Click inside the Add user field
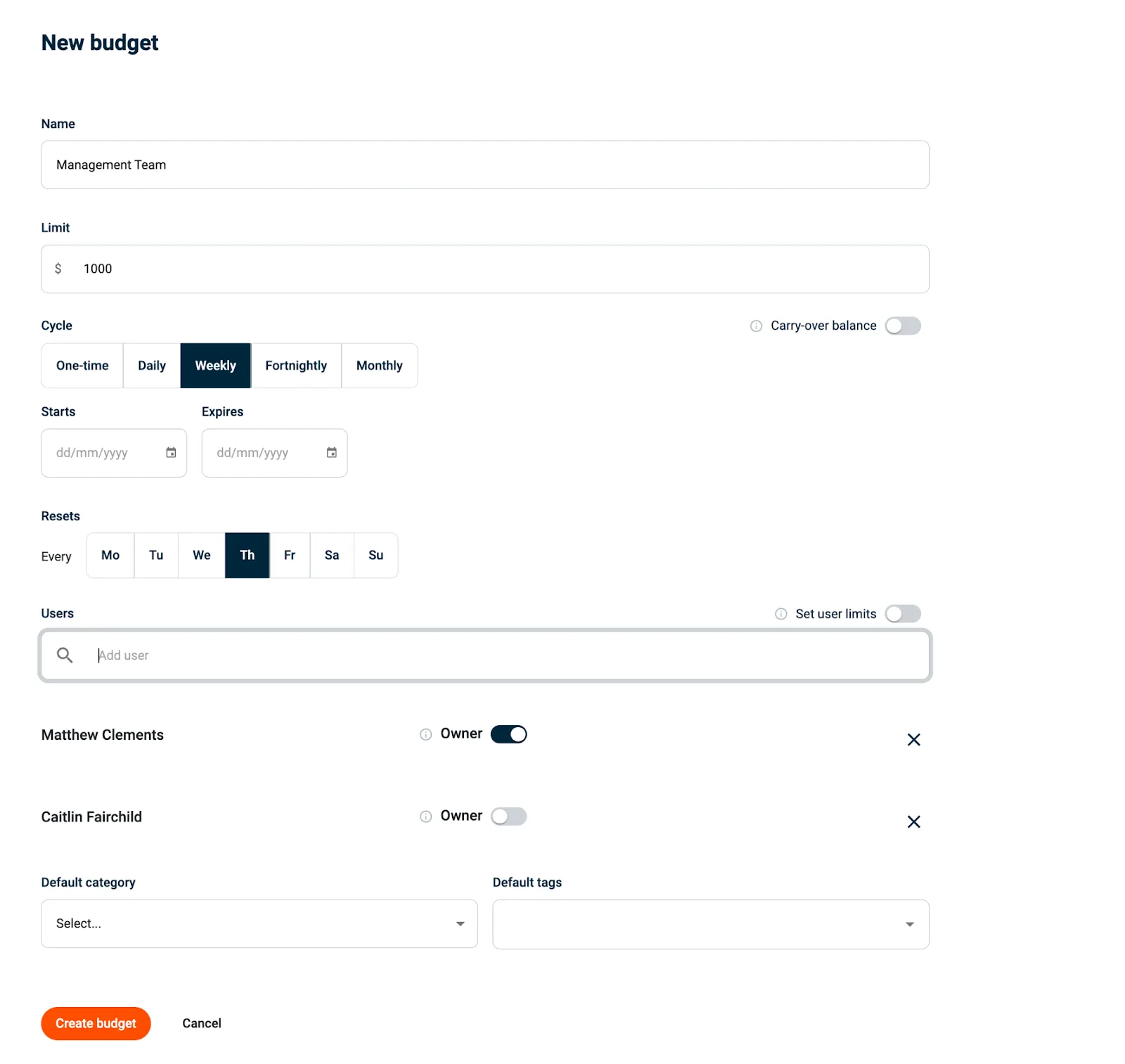Viewport: 1125px width, 1064px height. click(281, 655)
